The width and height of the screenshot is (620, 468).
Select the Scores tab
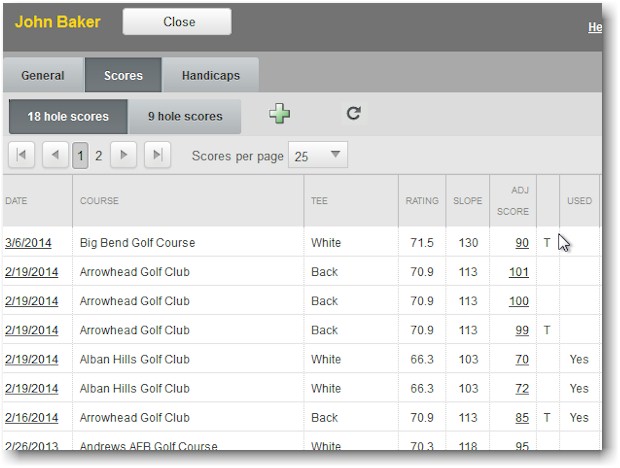click(123, 75)
